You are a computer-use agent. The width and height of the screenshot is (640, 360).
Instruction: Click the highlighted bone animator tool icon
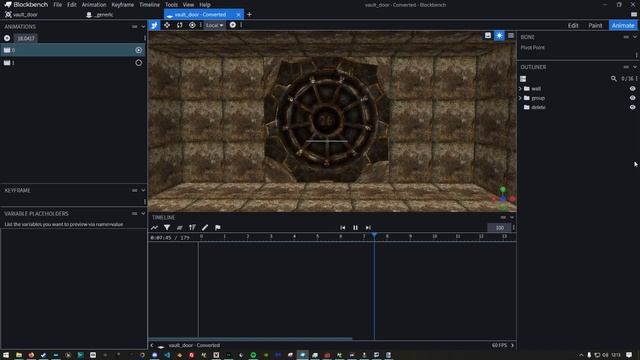[x=154, y=25]
